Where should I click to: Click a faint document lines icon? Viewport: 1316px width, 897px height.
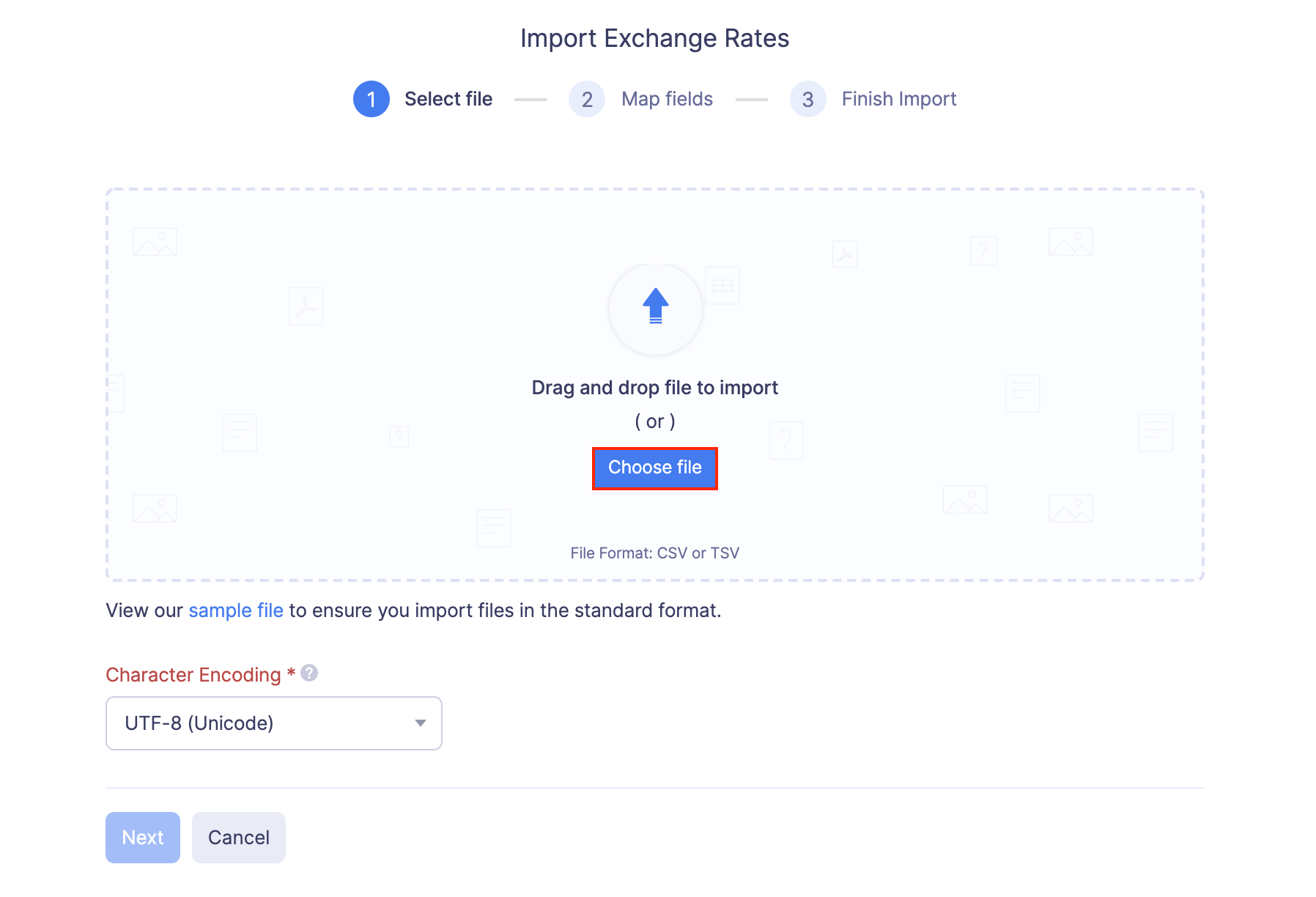(x=240, y=432)
